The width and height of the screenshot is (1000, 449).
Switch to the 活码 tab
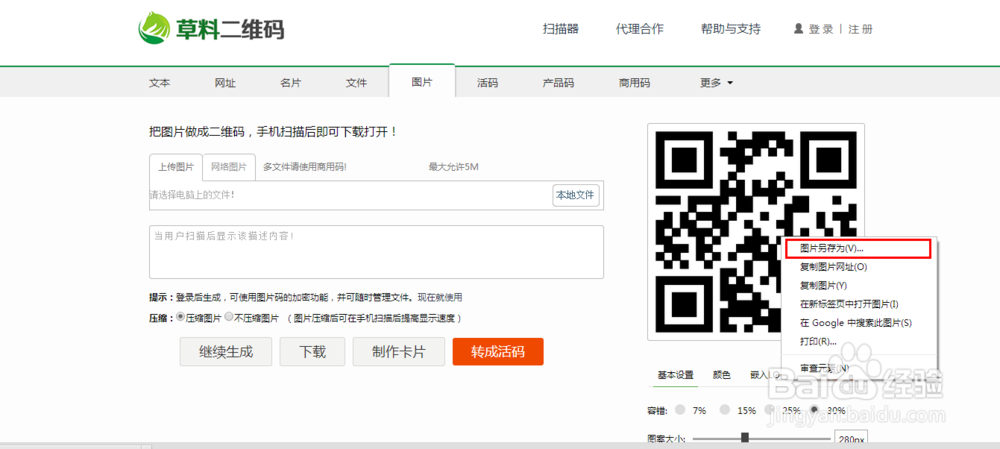pos(487,83)
